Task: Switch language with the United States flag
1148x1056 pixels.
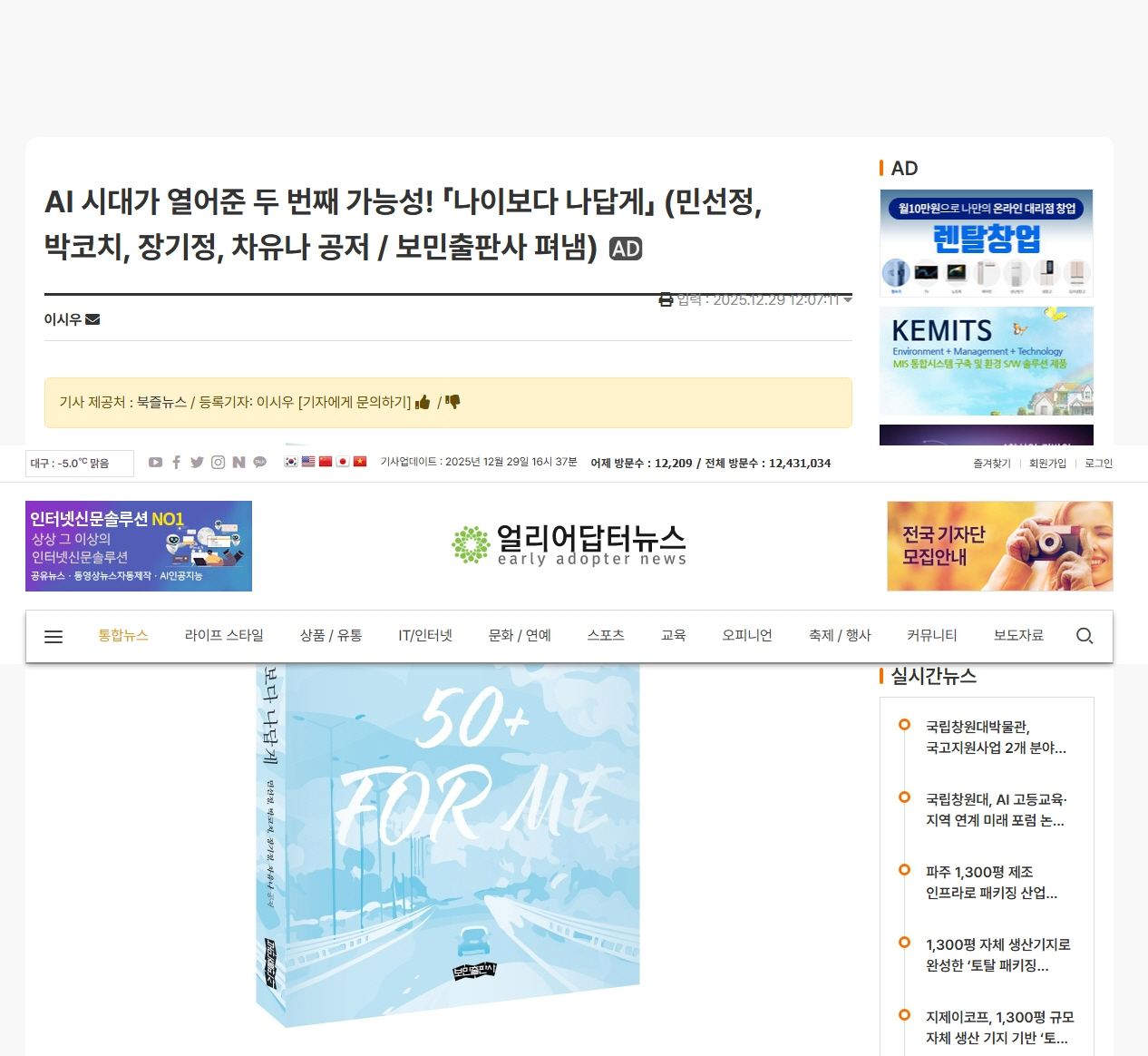Action: (x=308, y=462)
